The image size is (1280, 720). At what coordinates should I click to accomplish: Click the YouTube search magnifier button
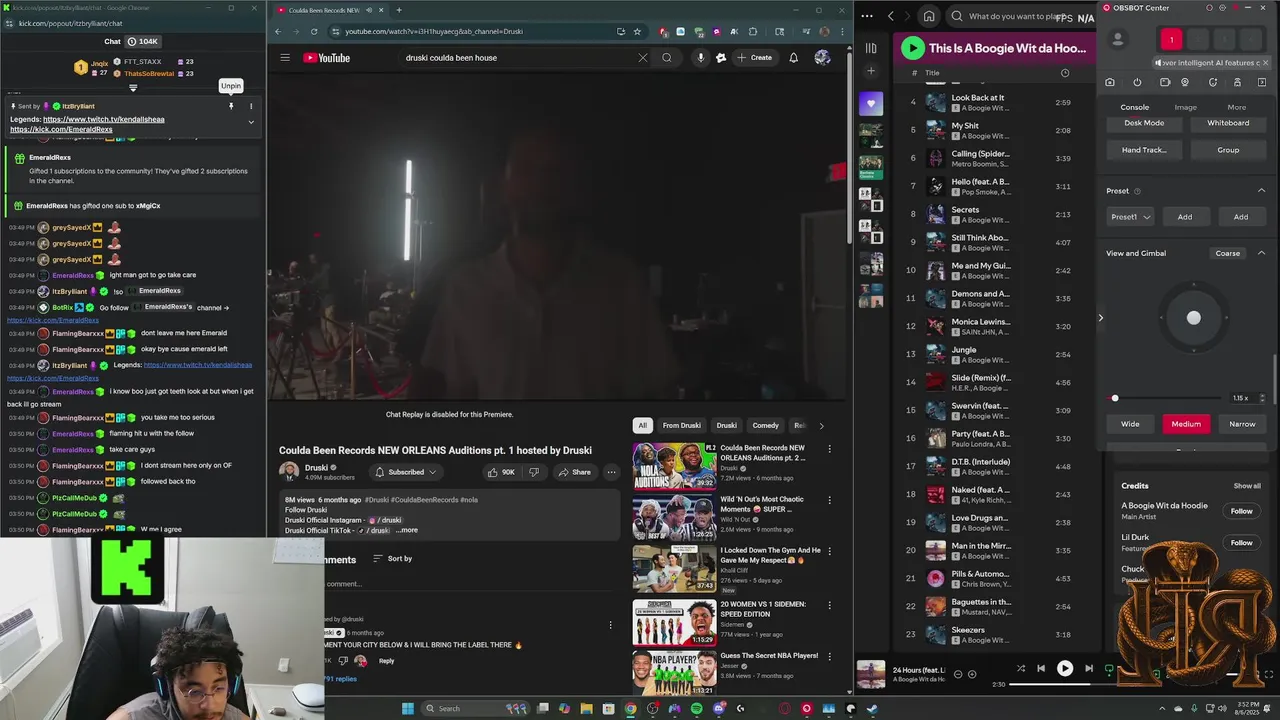[x=667, y=58]
